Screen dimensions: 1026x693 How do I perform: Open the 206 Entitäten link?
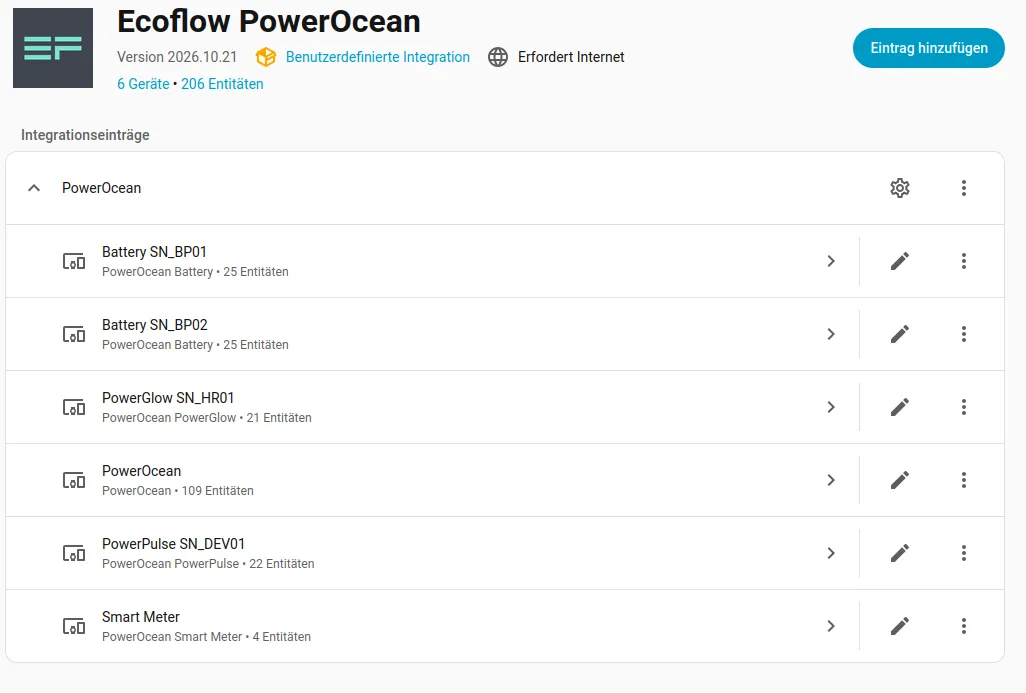click(x=222, y=84)
